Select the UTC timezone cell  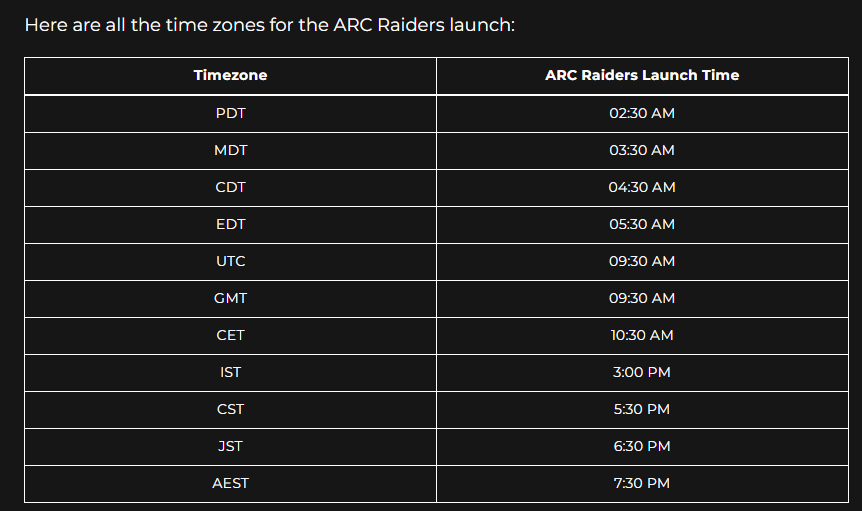coord(230,261)
